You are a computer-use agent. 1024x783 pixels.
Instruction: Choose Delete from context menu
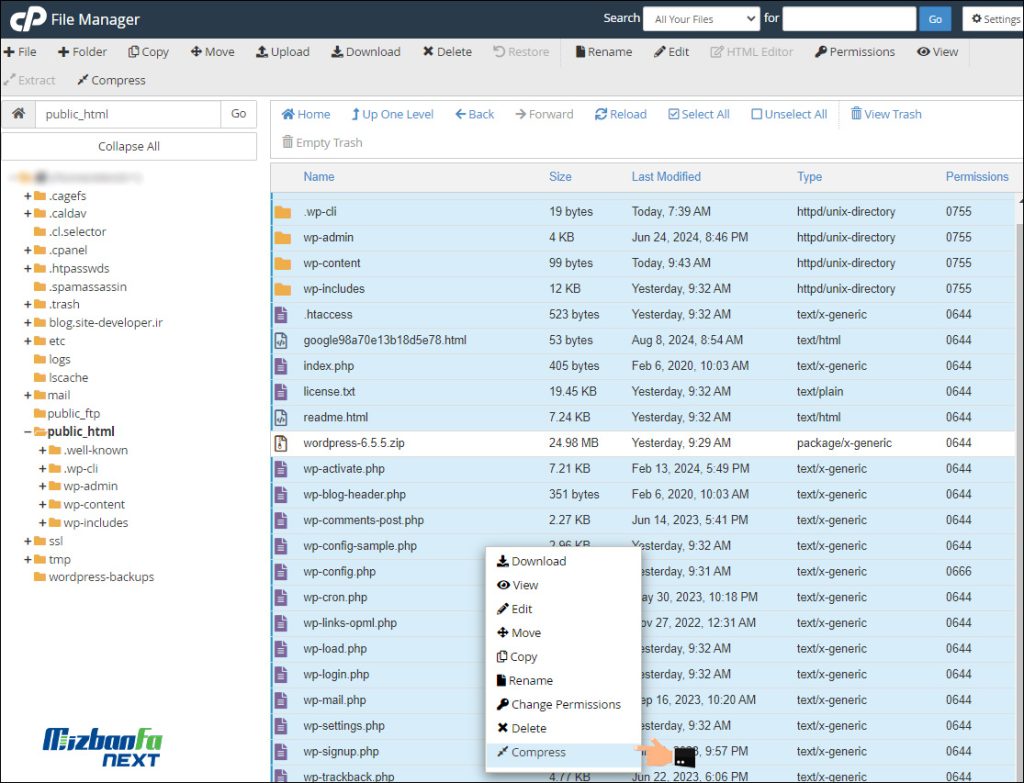pos(563,728)
